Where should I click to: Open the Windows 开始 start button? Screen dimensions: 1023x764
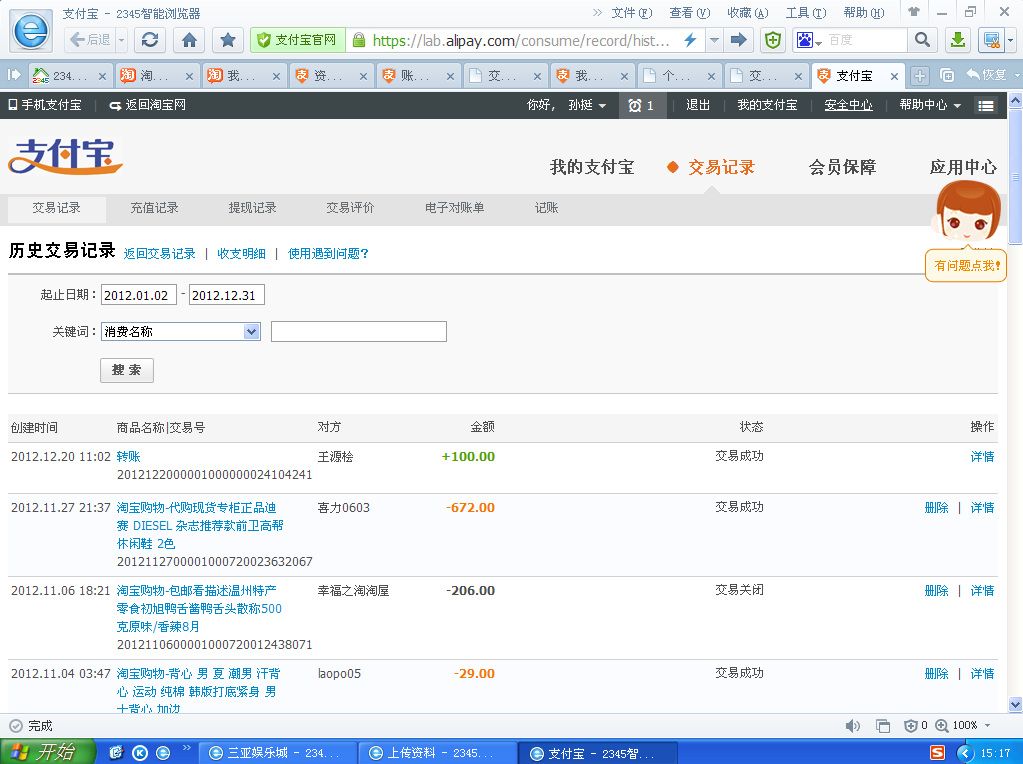click(48, 752)
